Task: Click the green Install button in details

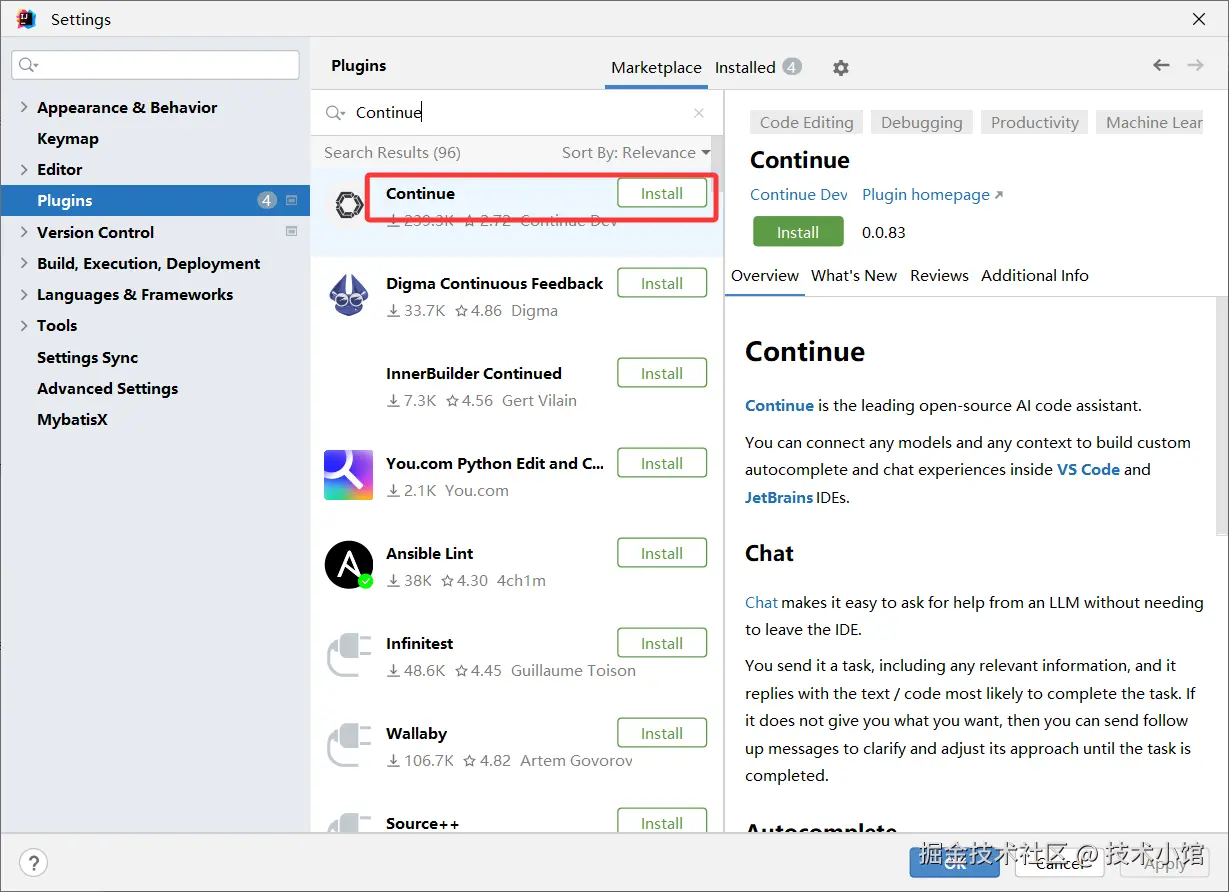Action: pyautogui.click(x=798, y=232)
